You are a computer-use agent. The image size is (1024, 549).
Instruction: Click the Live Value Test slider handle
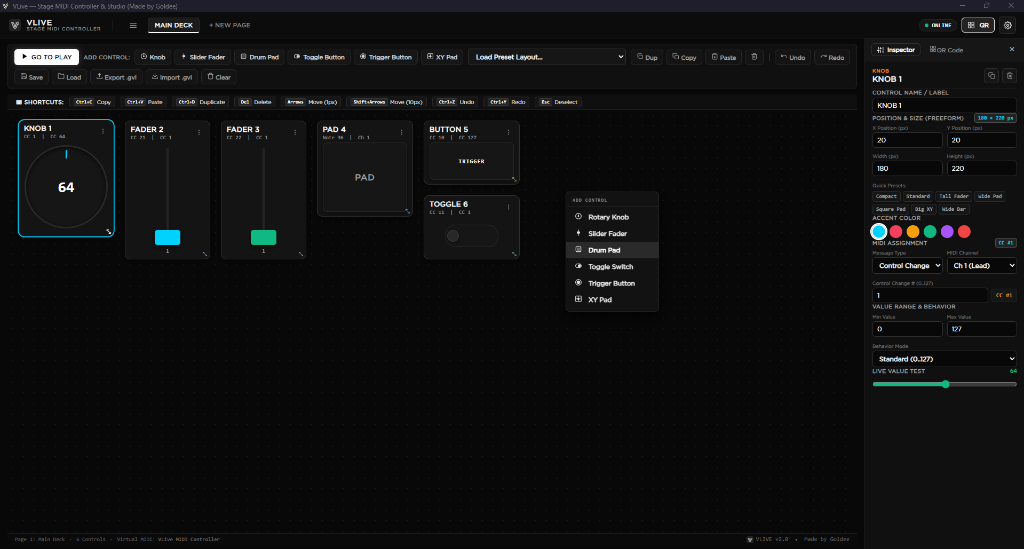(x=945, y=384)
